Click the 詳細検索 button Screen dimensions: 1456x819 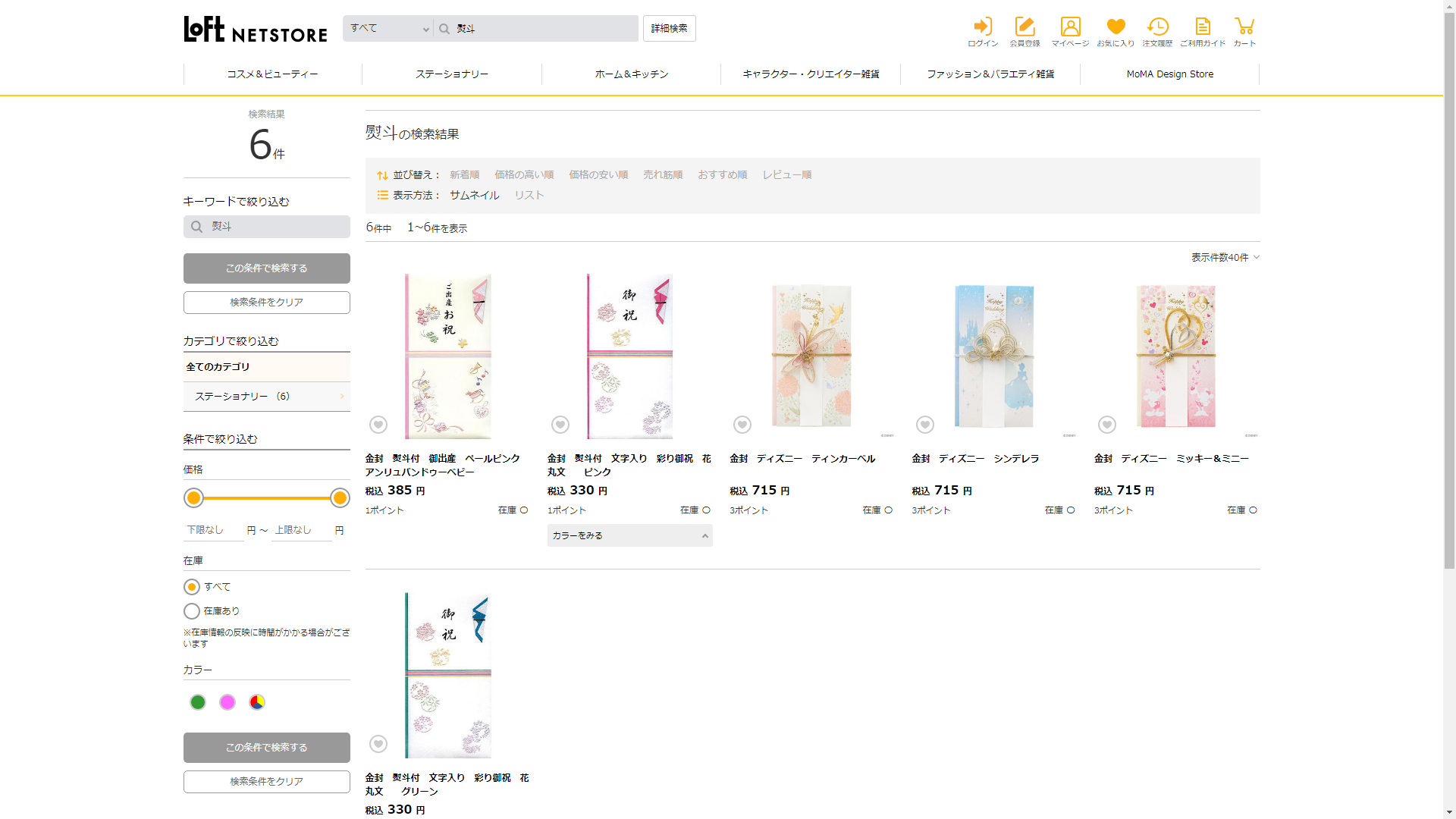(670, 29)
